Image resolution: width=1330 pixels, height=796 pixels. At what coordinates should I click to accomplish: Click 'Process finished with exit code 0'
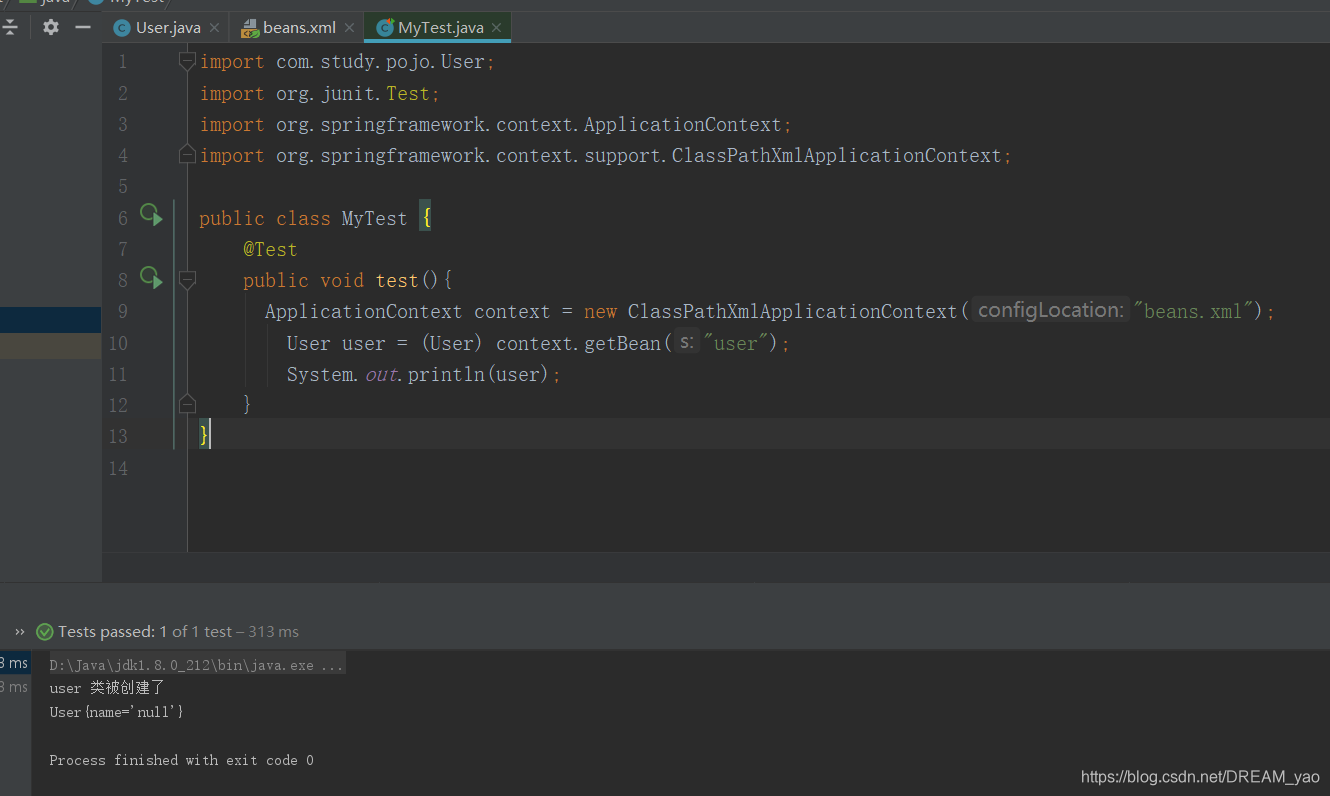click(181, 760)
